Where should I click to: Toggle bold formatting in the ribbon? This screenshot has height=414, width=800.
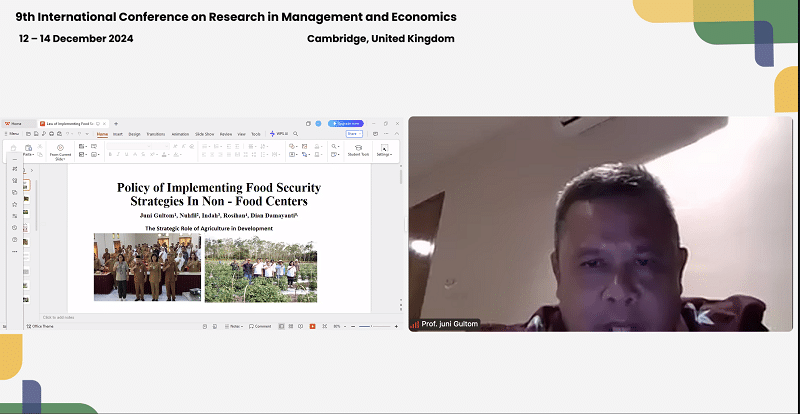click(x=111, y=155)
